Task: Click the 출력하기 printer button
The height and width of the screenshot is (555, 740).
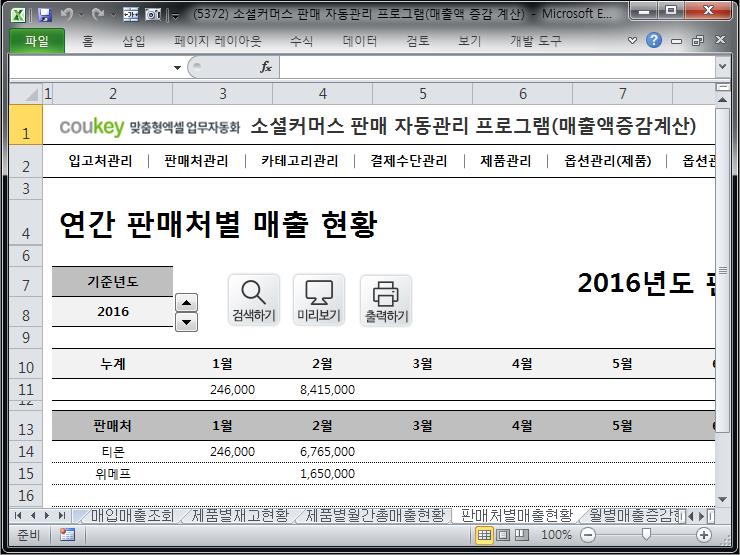Action: coord(386,301)
